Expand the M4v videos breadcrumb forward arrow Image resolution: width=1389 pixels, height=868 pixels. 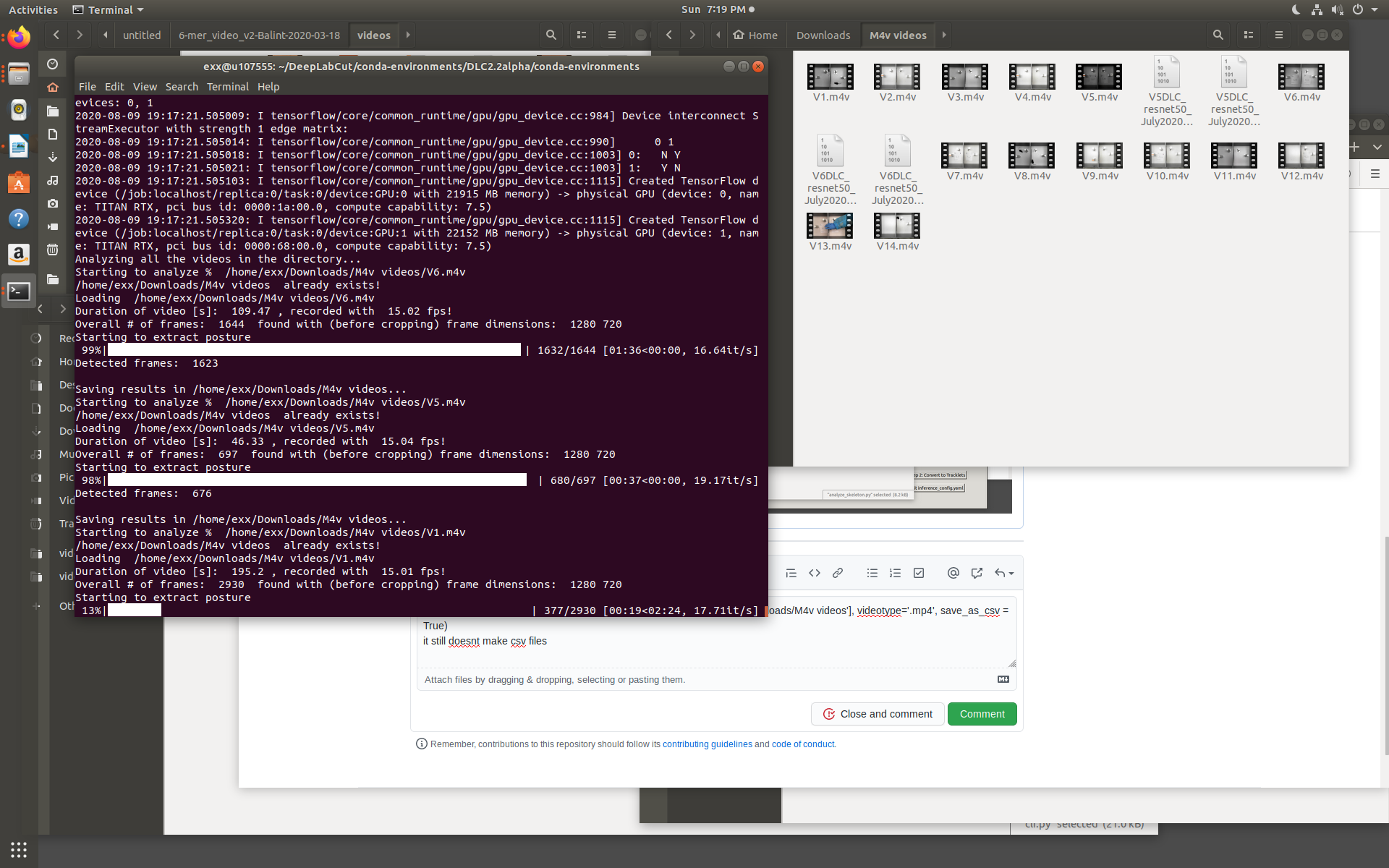click(x=945, y=35)
